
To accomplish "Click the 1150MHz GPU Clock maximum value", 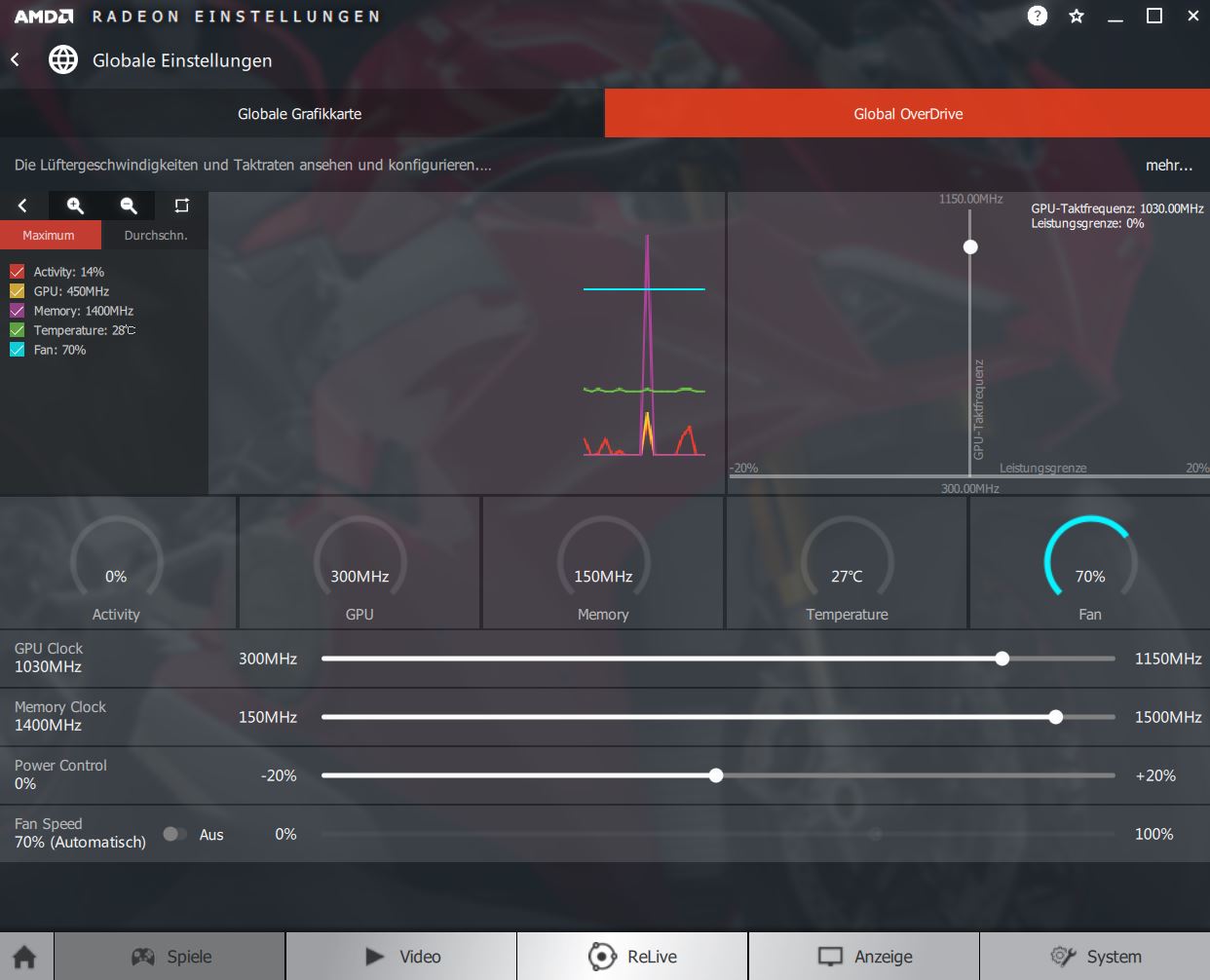I will (1168, 659).
